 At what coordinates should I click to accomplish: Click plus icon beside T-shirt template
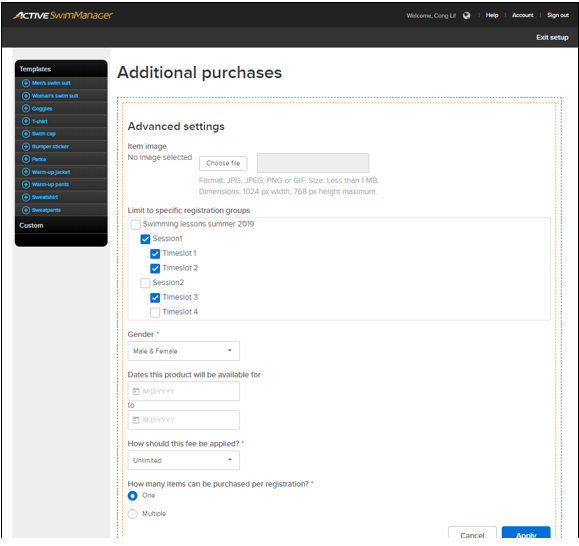(x=25, y=121)
